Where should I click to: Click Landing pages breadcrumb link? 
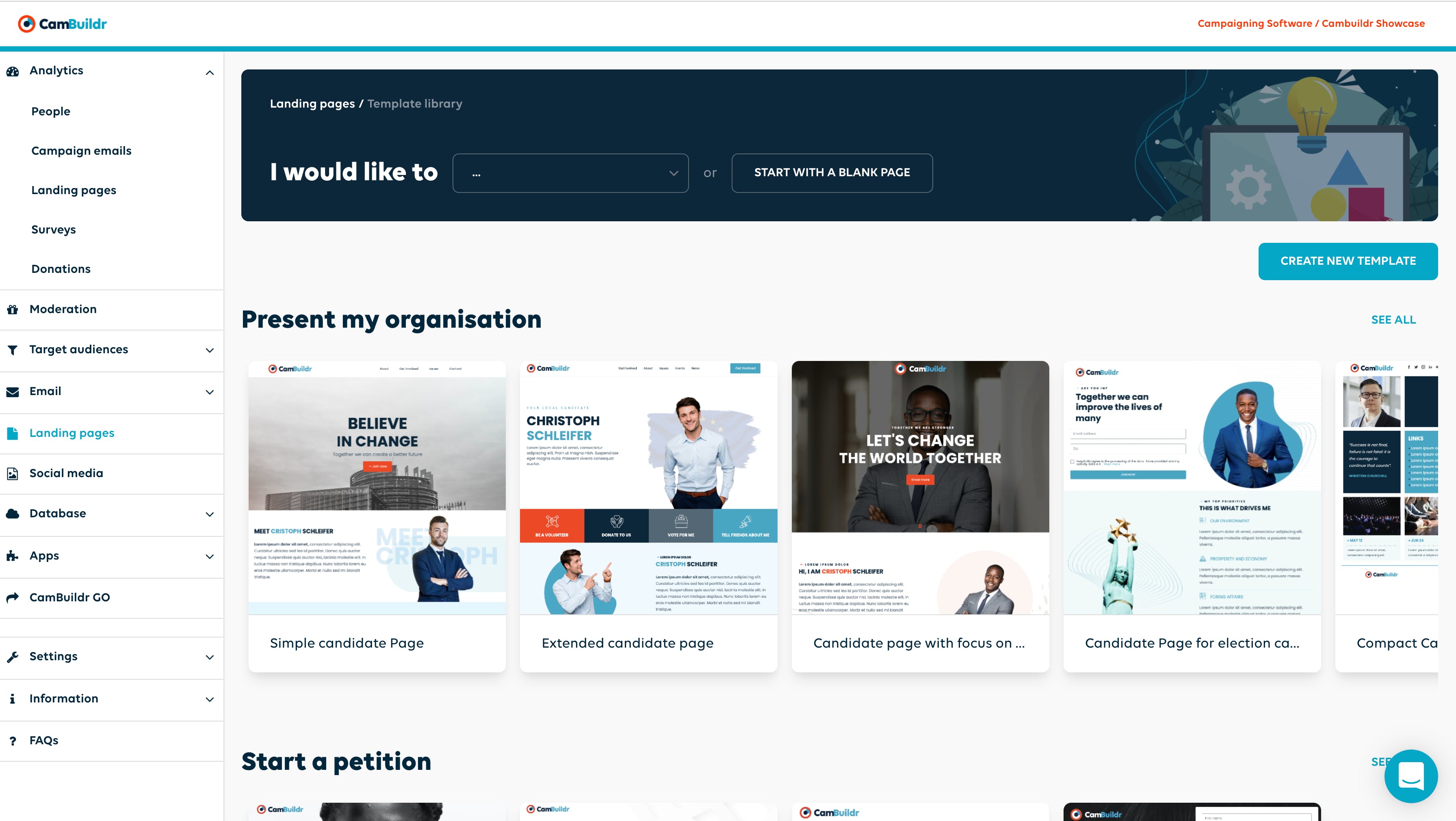tap(312, 104)
